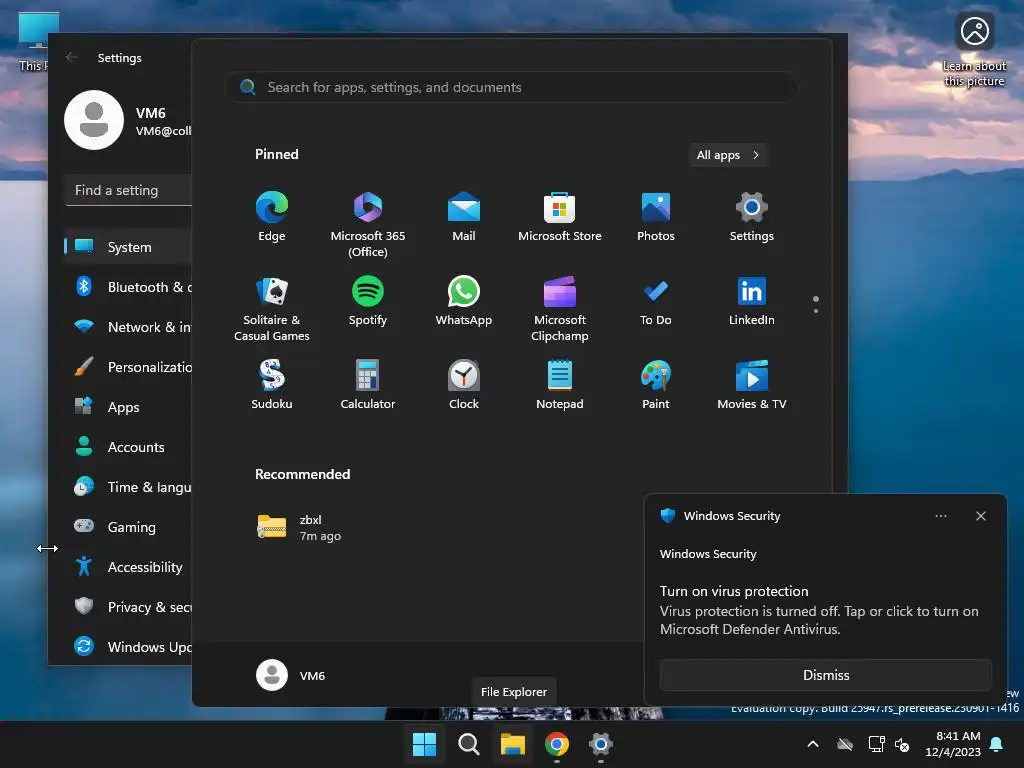
Task: Click the notification bell icon
Action: (x=997, y=744)
